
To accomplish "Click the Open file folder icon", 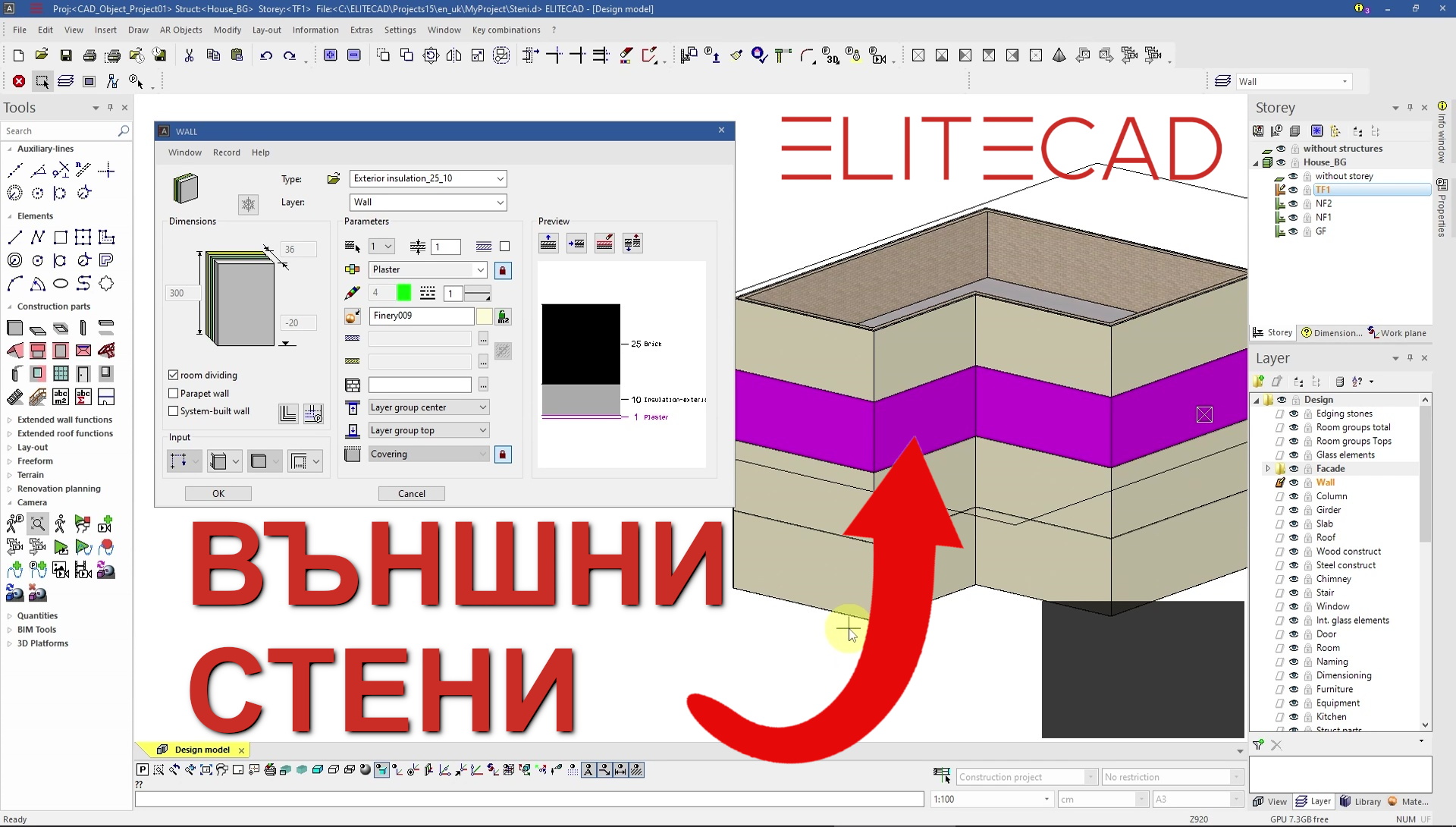I will click(42, 55).
